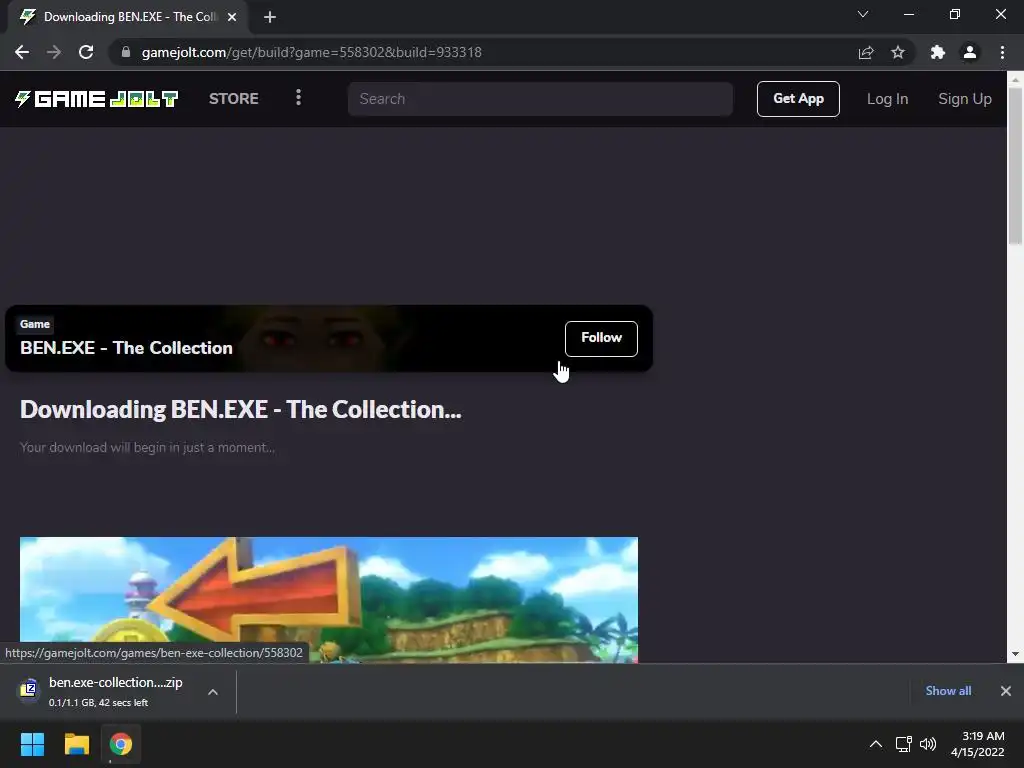Open the three-dot menu beside STORE
Image resolution: width=1024 pixels, height=768 pixels.
pyautogui.click(x=298, y=98)
